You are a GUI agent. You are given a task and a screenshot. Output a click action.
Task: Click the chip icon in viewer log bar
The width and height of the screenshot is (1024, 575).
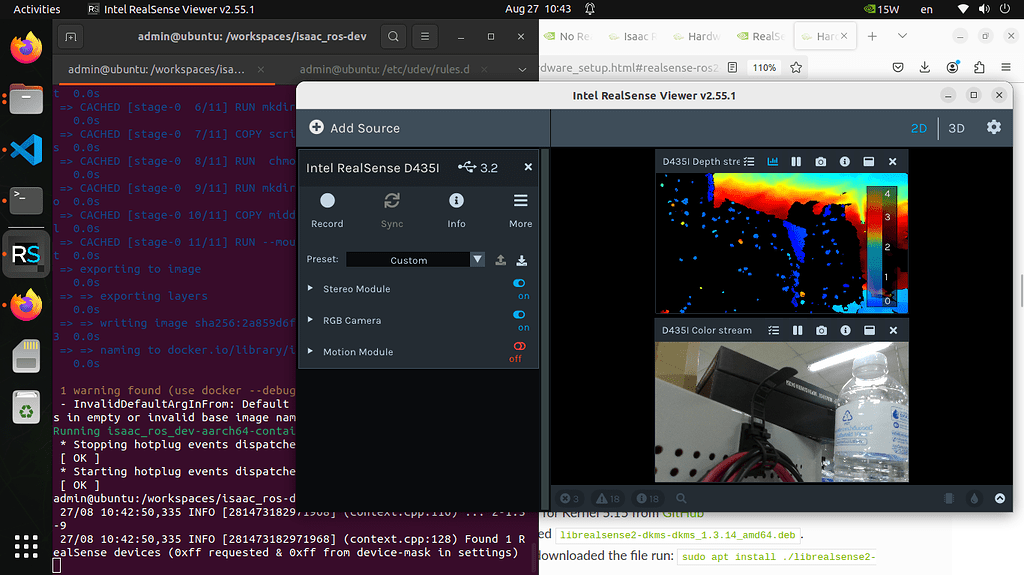949,499
